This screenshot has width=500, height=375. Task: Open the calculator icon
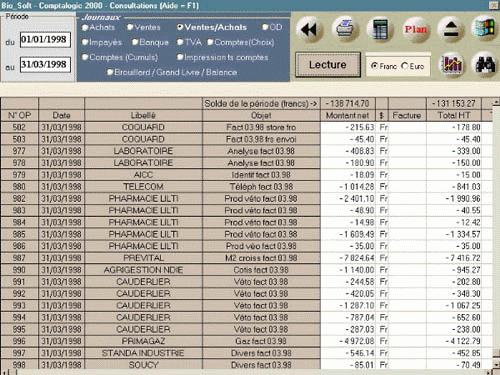point(380,29)
